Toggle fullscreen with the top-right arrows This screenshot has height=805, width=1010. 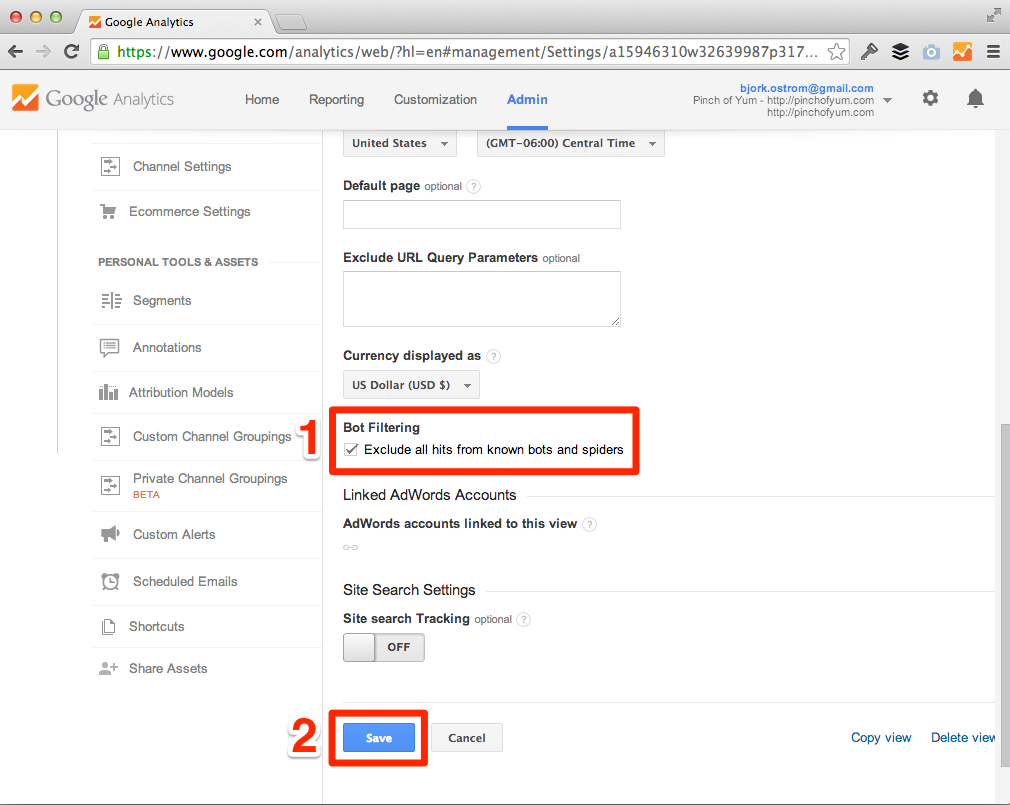[993, 15]
